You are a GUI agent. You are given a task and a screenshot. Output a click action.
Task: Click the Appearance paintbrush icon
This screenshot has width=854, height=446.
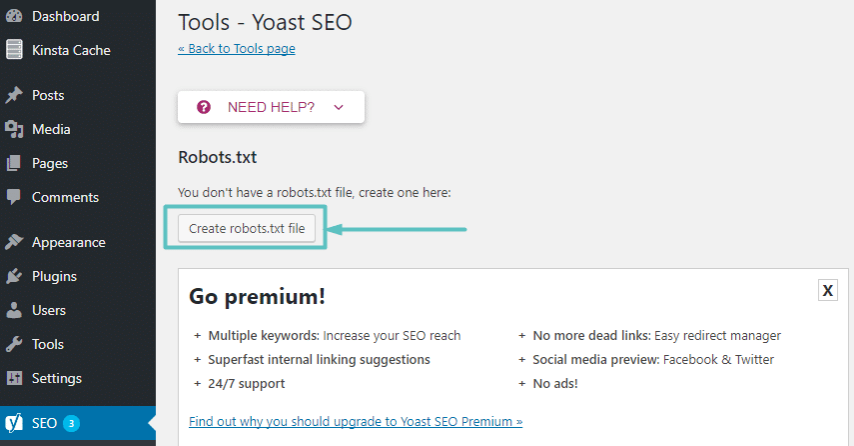14,242
